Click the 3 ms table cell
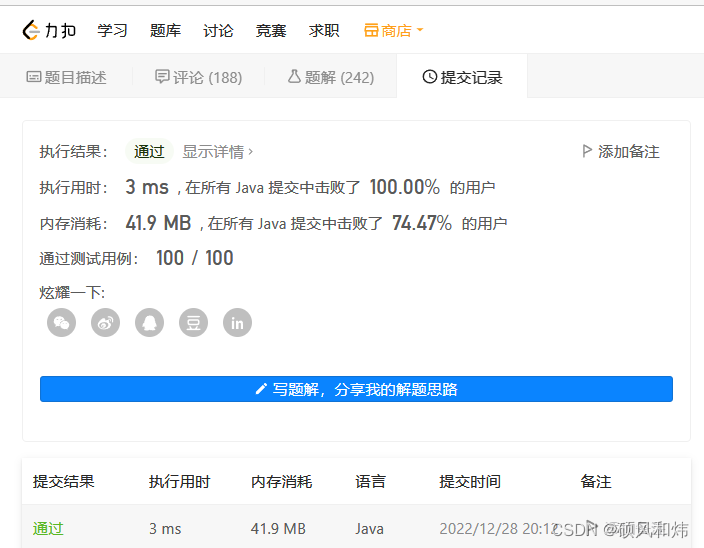The width and height of the screenshot is (704, 548). [165, 529]
